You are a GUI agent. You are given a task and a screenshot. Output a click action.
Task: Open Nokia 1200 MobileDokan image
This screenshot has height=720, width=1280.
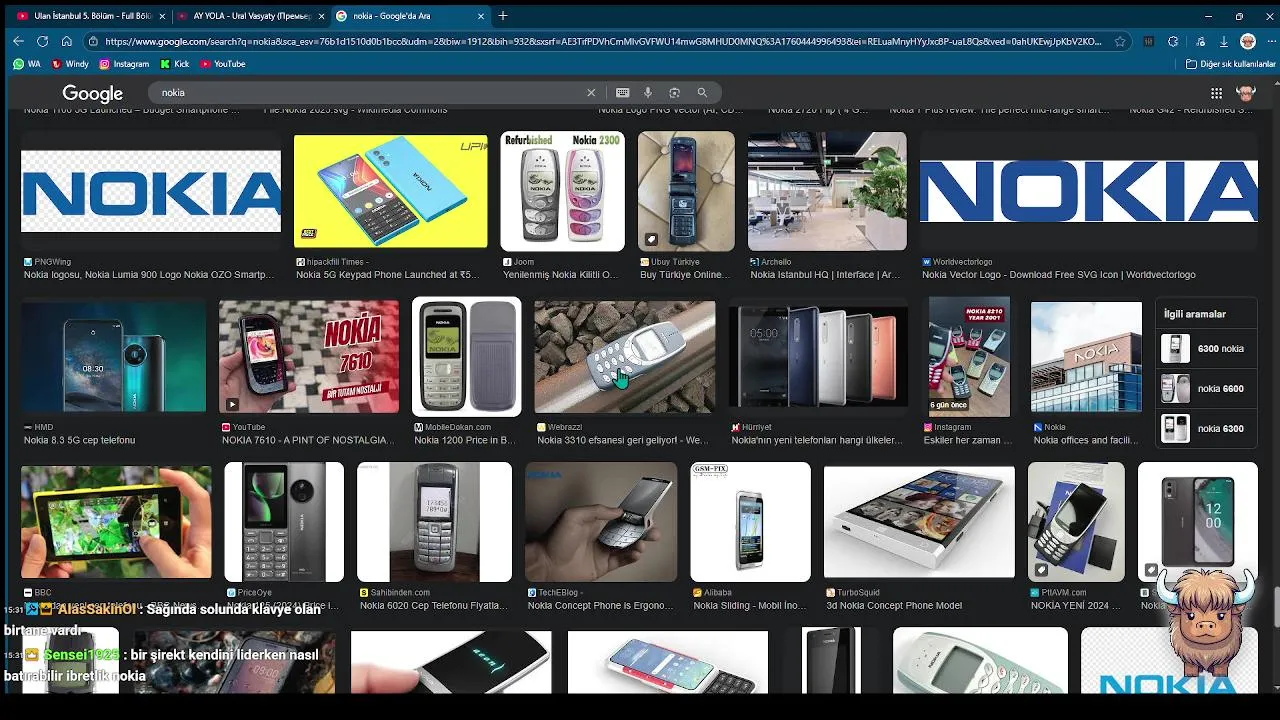[467, 356]
